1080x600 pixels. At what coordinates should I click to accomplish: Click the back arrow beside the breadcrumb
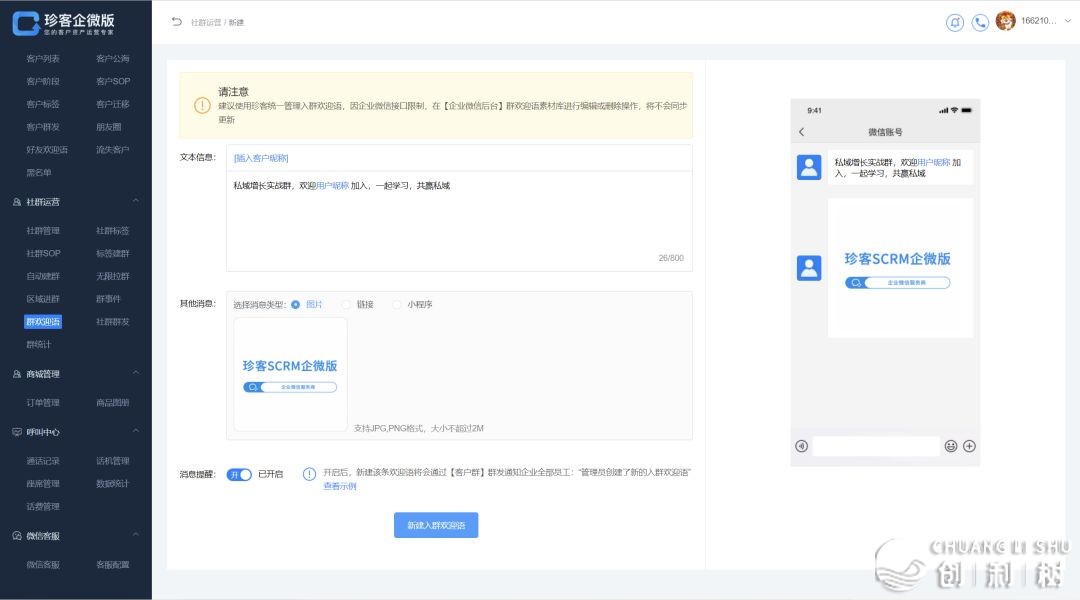point(177,22)
